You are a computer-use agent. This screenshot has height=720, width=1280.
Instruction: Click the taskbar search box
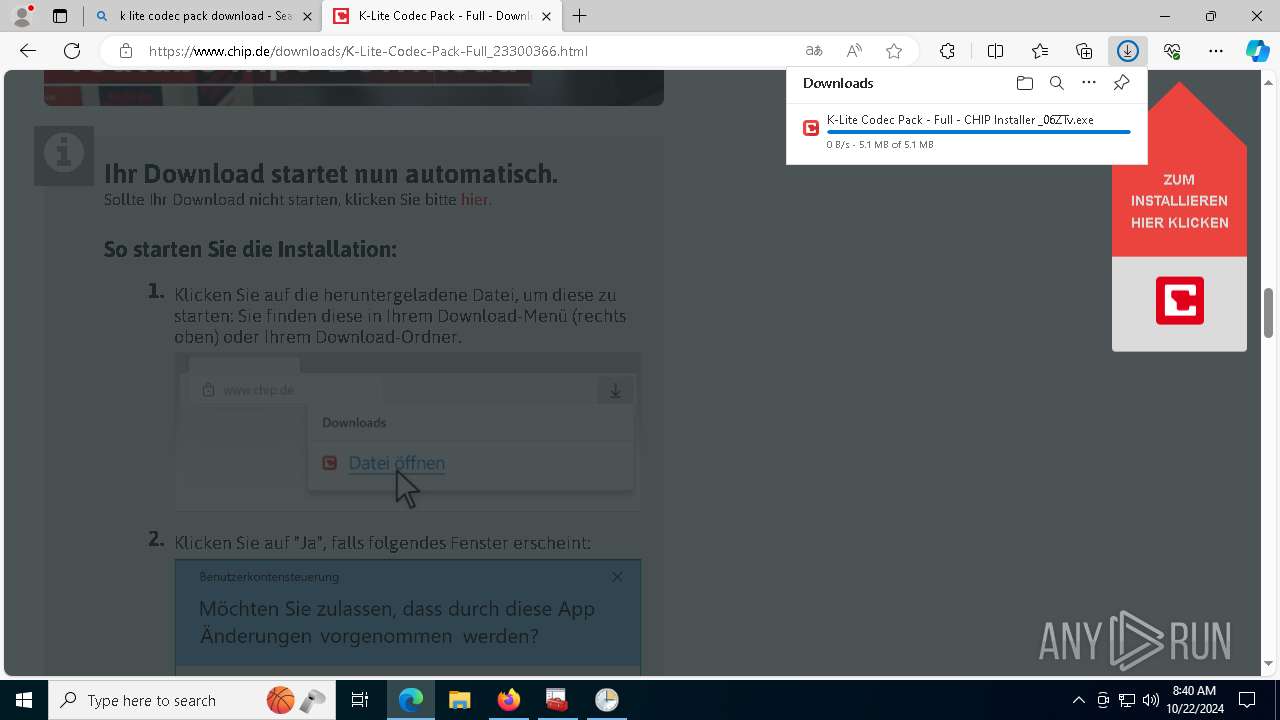[191, 700]
